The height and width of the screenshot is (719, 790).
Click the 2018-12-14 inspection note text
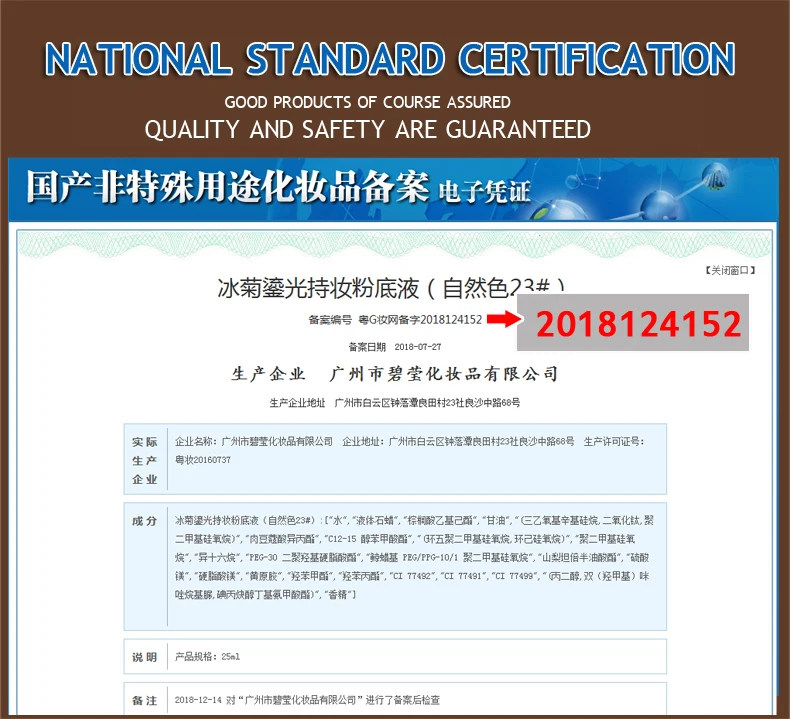pyautogui.click(x=307, y=700)
